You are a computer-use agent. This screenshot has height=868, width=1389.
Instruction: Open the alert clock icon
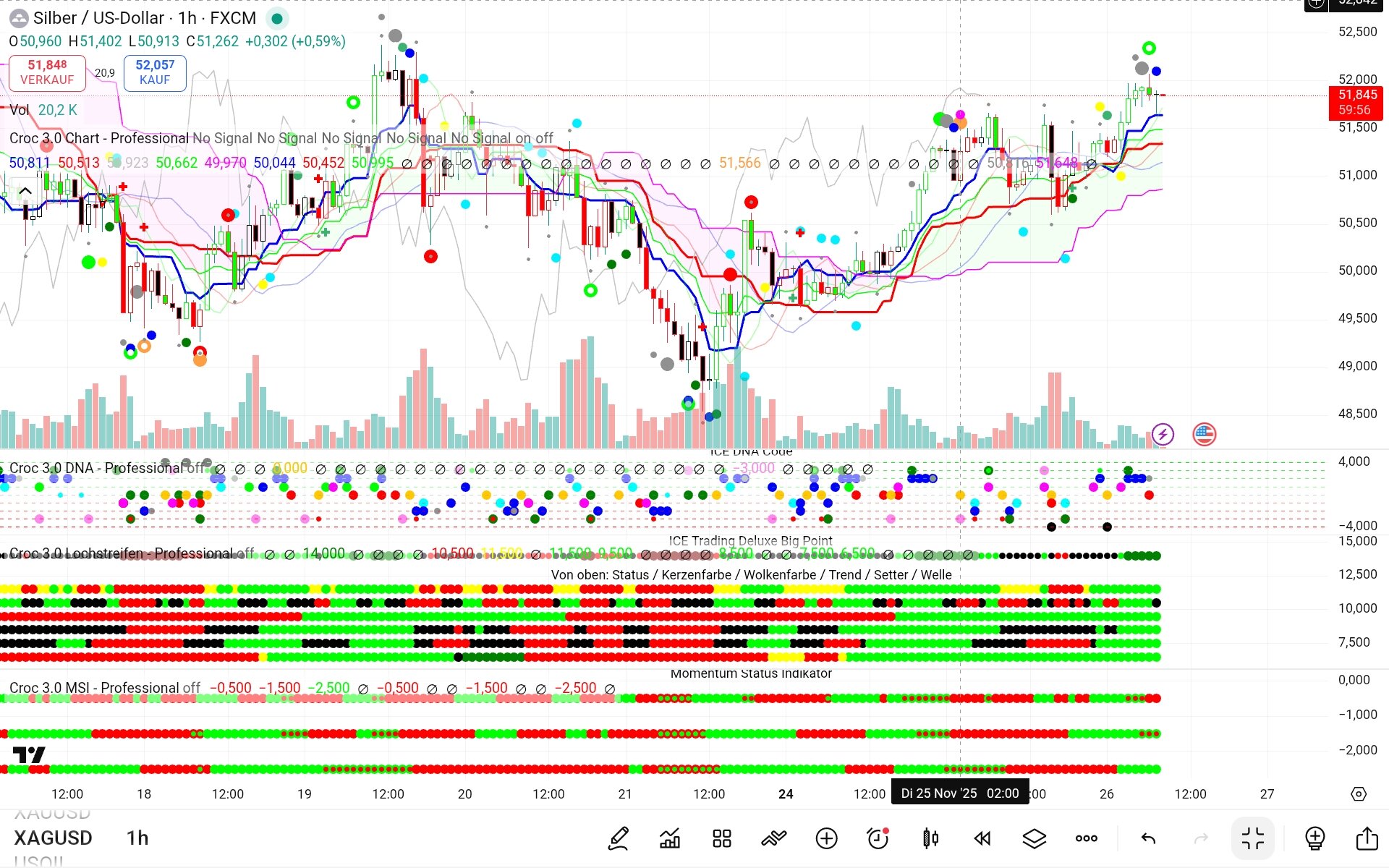click(878, 838)
